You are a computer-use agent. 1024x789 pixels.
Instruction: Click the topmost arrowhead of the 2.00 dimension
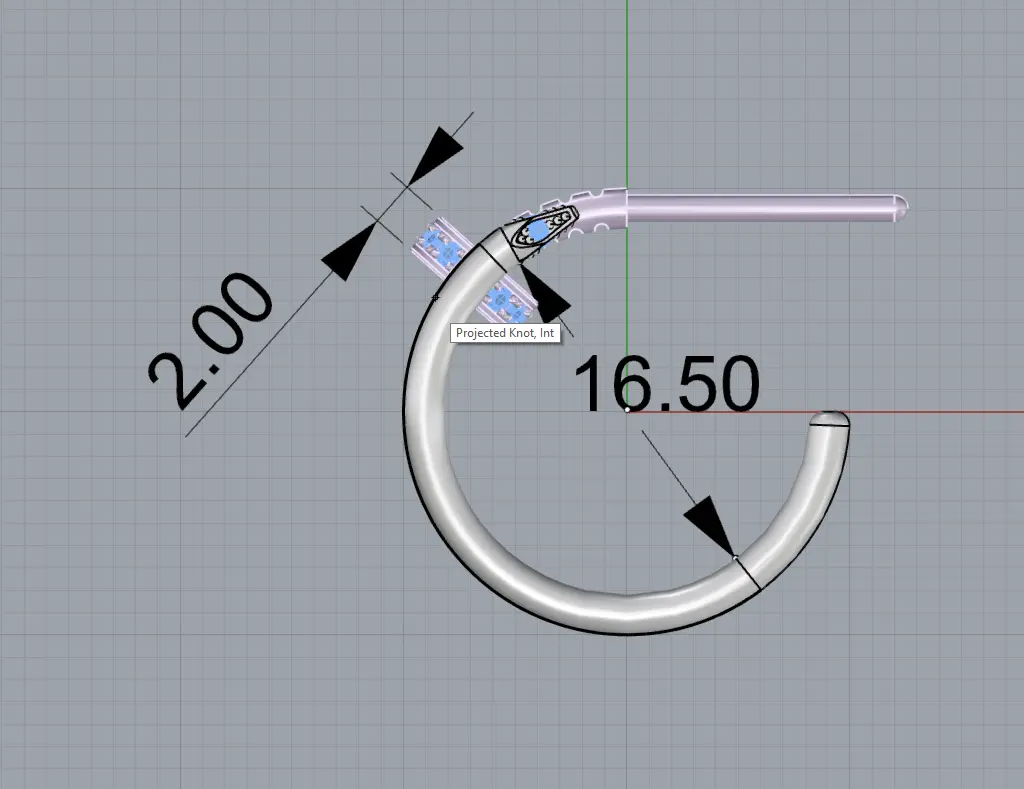tap(435, 155)
